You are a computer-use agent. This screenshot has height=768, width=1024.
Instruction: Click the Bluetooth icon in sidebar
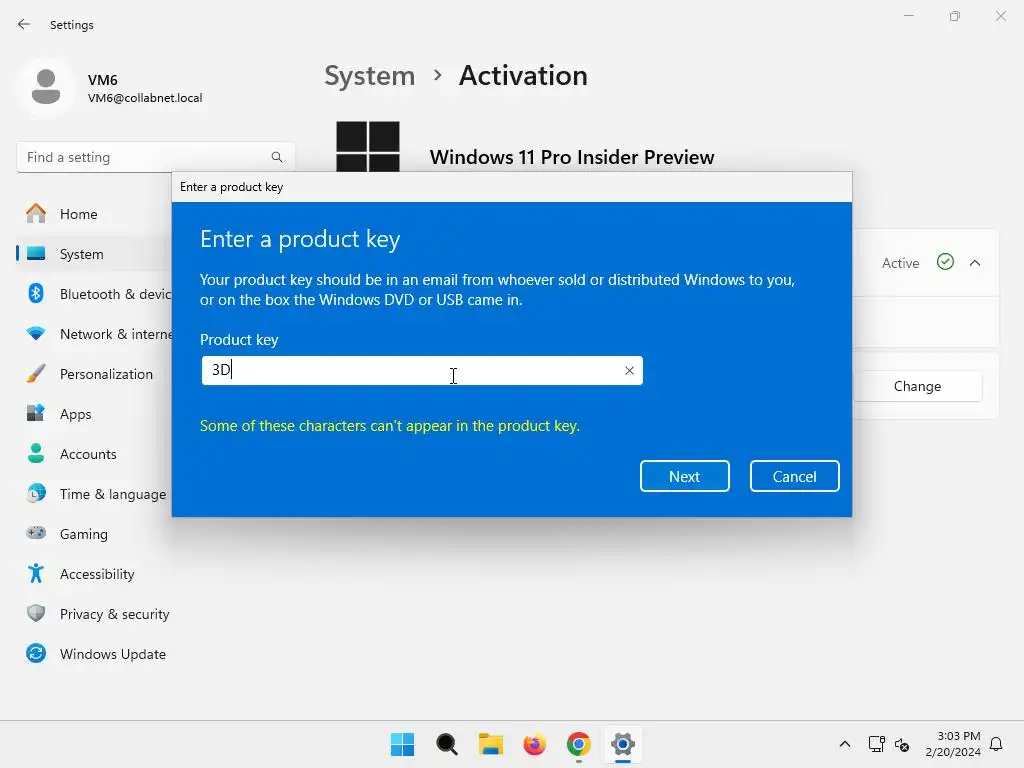click(x=36, y=293)
